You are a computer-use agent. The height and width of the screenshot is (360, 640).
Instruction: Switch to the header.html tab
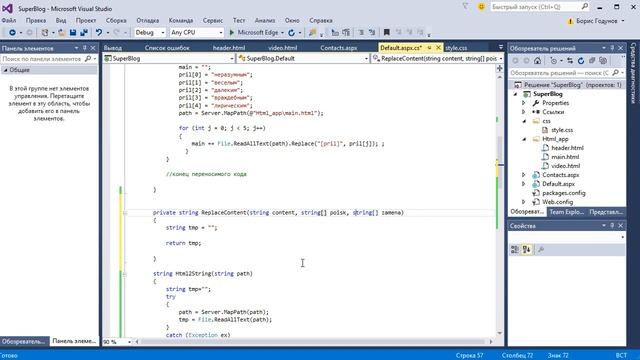(x=229, y=48)
